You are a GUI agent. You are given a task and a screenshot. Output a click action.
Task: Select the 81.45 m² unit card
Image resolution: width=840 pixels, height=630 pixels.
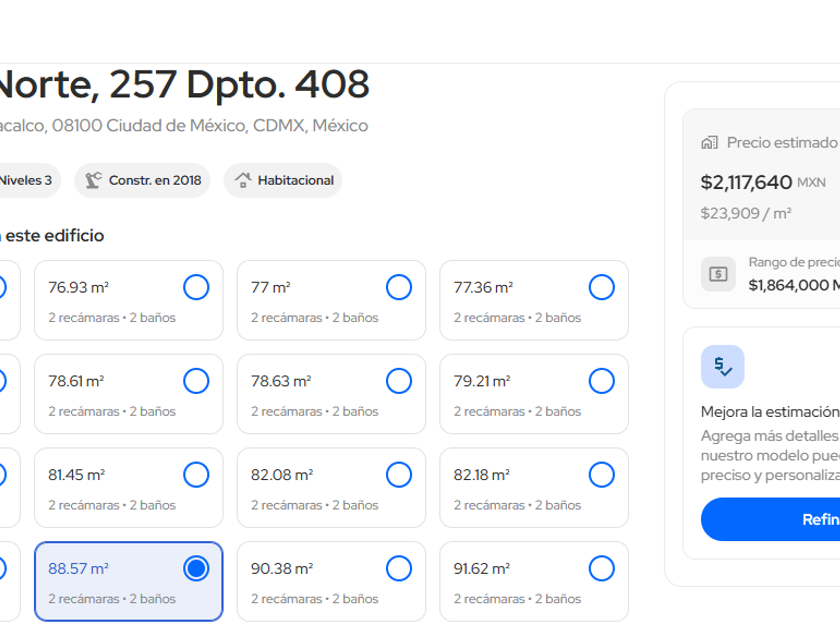128,488
